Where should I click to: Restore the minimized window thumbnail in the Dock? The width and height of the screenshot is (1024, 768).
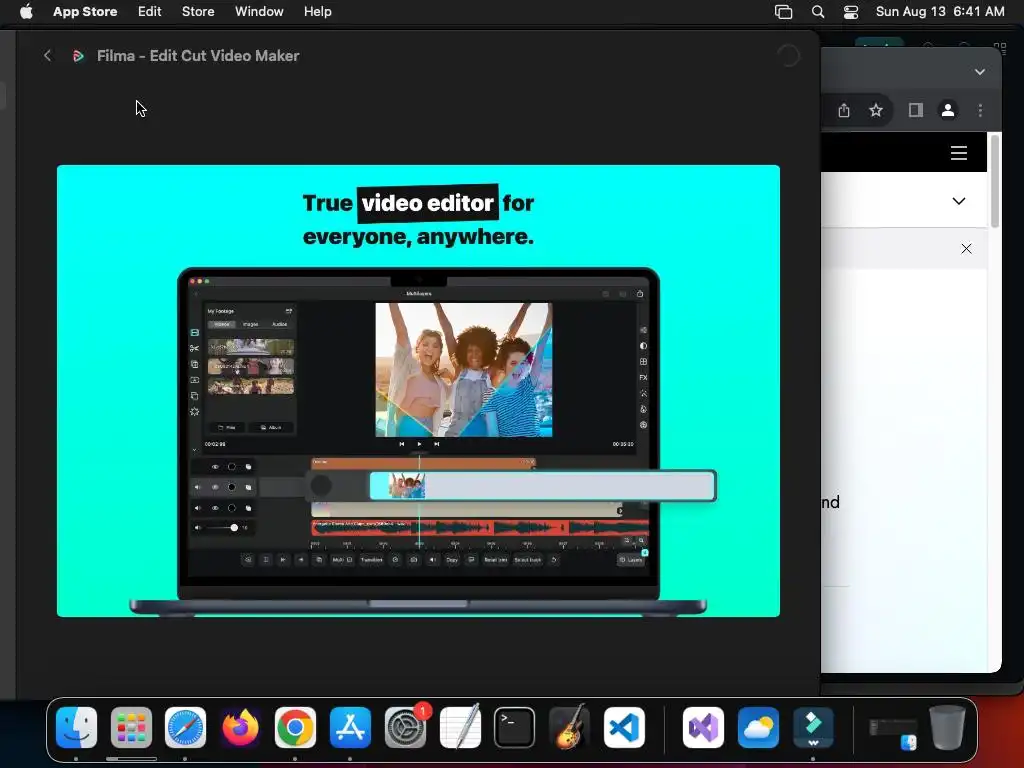[x=893, y=732]
